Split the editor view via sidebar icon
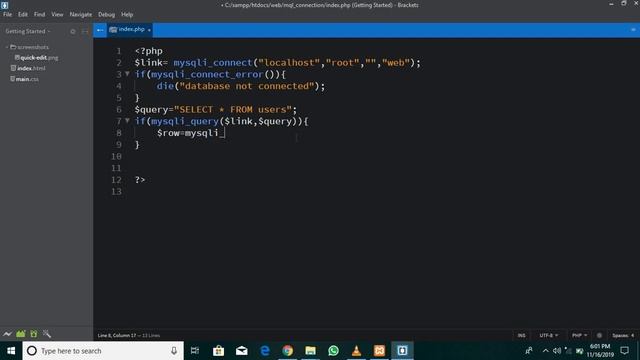640x360 pixels. pyautogui.click(x=85, y=31)
